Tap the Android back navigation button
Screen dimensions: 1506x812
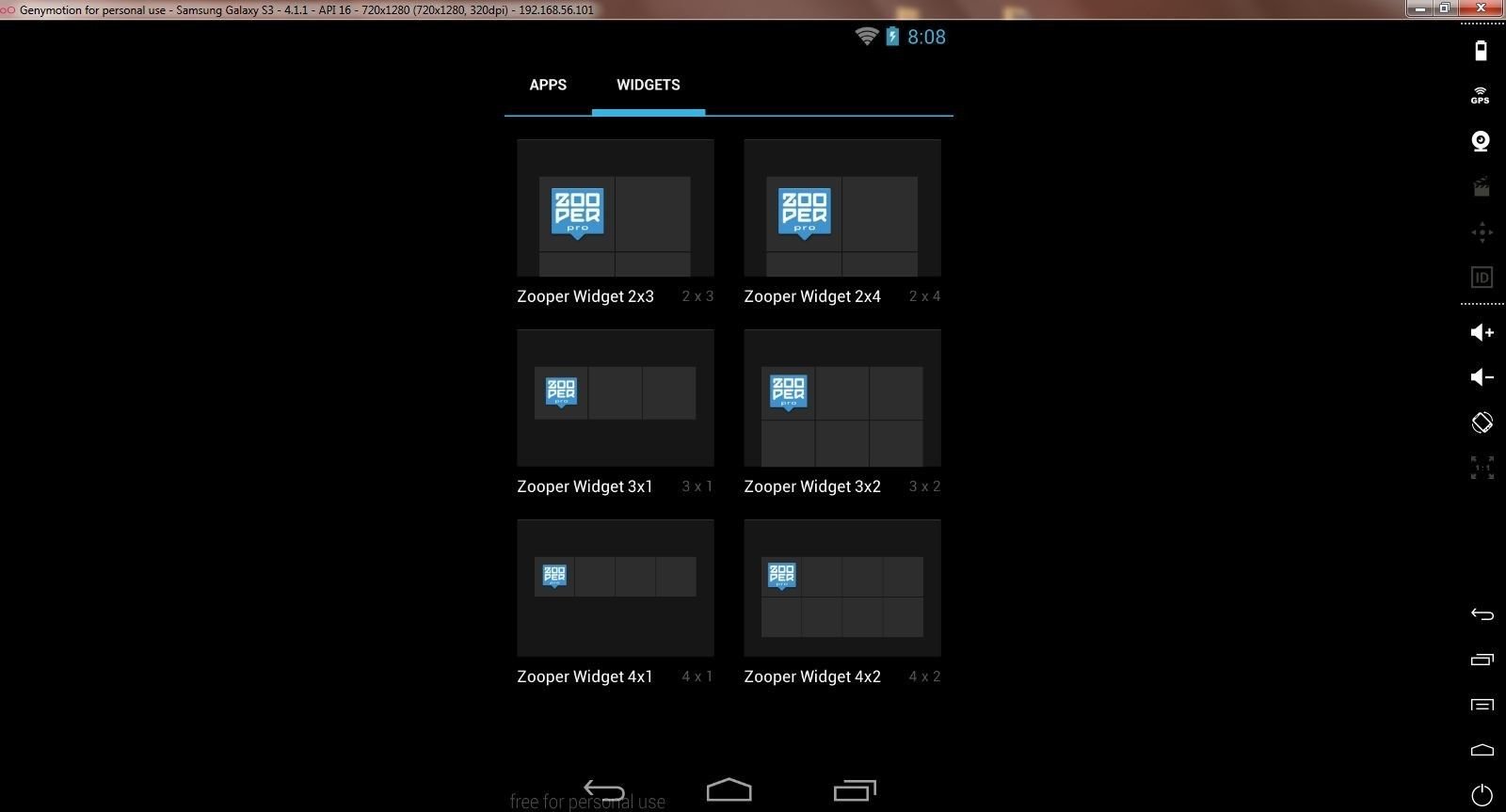(x=604, y=790)
